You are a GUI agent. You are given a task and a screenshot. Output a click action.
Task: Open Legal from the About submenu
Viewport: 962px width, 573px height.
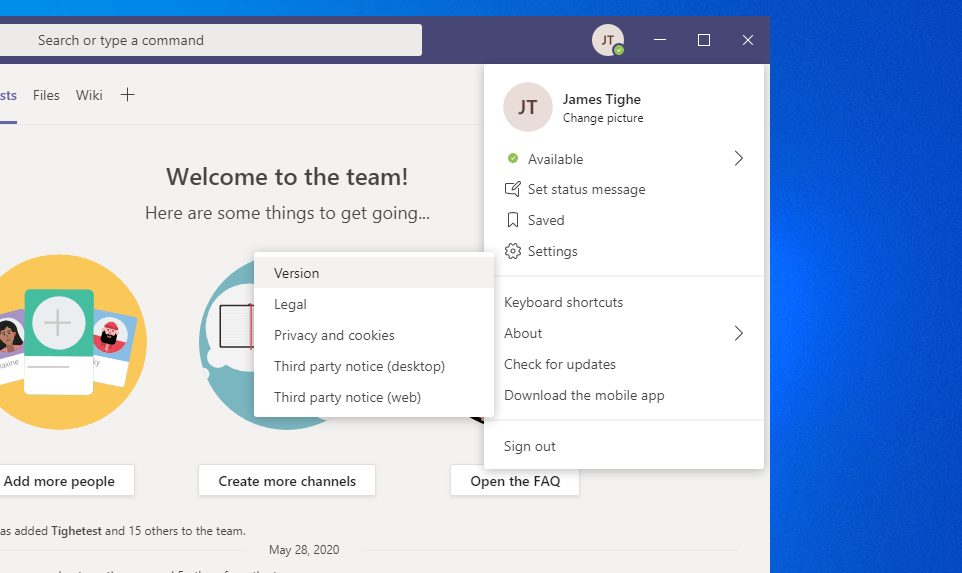coord(290,304)
